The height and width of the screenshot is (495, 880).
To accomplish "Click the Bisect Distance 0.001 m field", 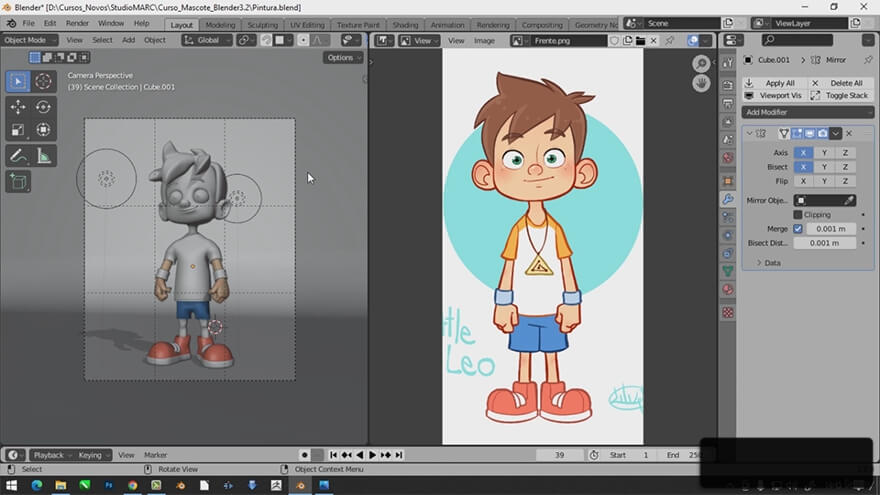I will click(x=824, y=243).
